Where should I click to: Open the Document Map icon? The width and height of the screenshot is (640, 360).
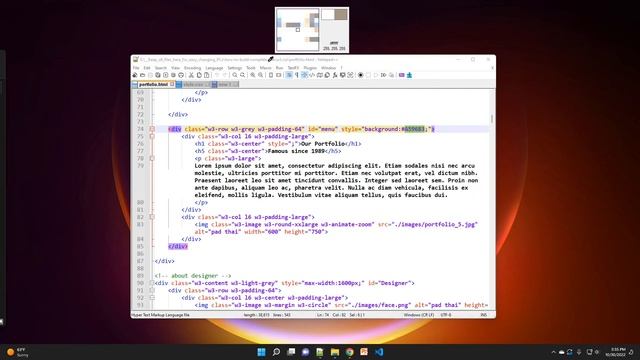pyautogui.click(x=320, y=75)
